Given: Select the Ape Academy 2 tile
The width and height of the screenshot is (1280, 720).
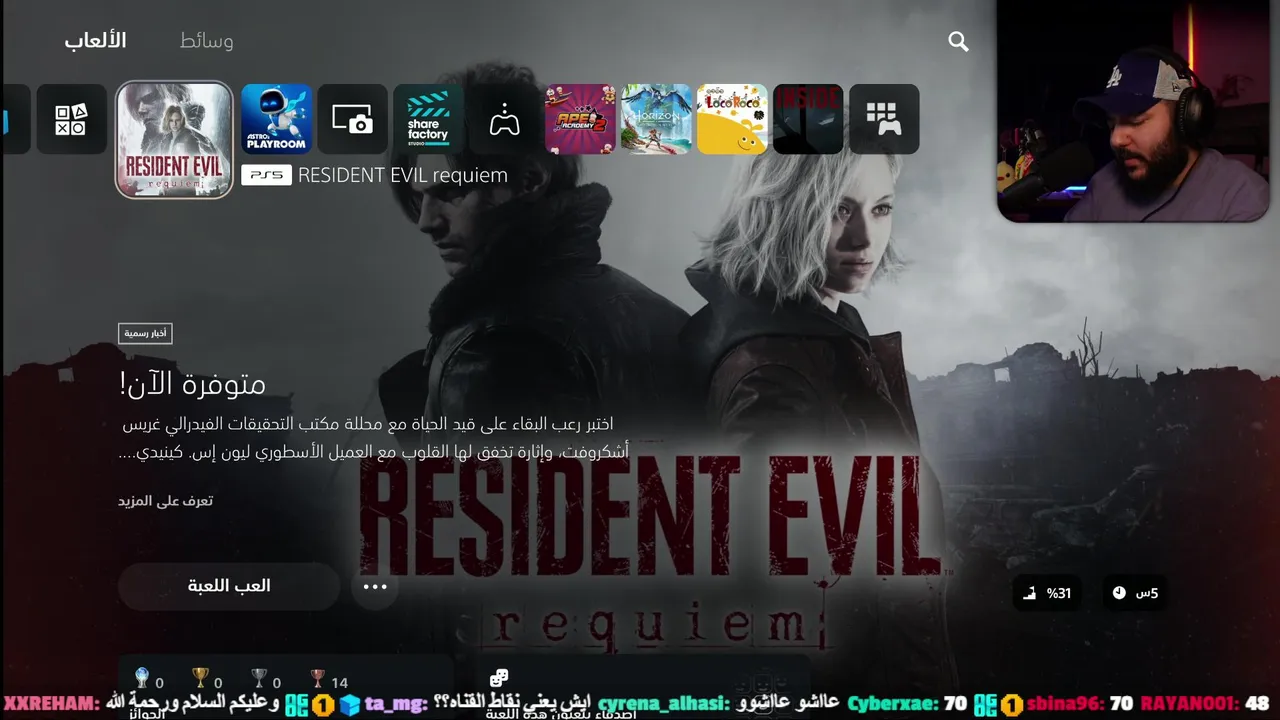Looking at the screenshot, I should pyautogui.click(x=581, y=119).
